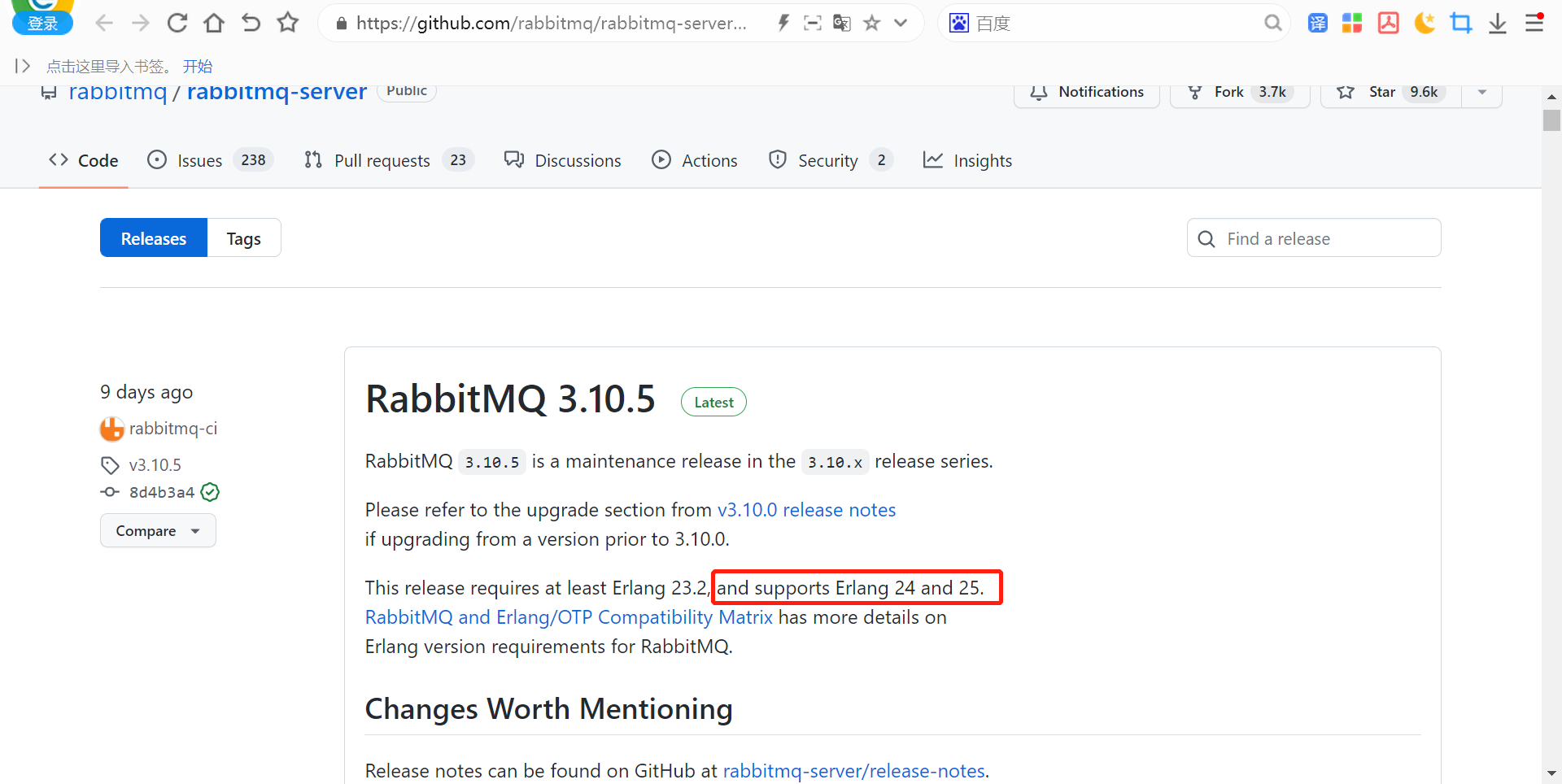Click the reader-mode frame icon in address bar
This screenshot has height=784, width=1562.
(x=812, y=23)
